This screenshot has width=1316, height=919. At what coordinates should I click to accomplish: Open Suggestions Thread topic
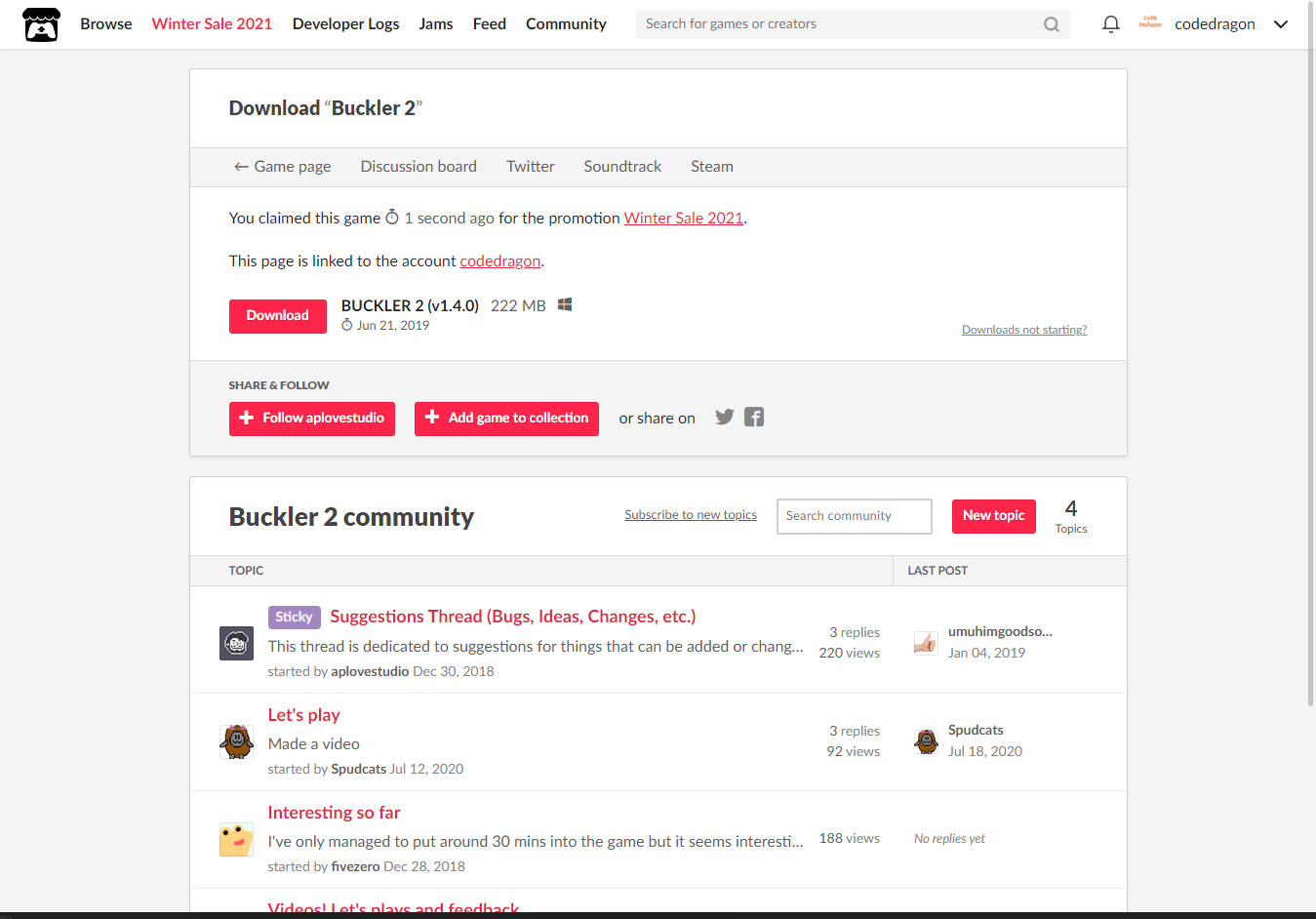(x=513, y=617)
